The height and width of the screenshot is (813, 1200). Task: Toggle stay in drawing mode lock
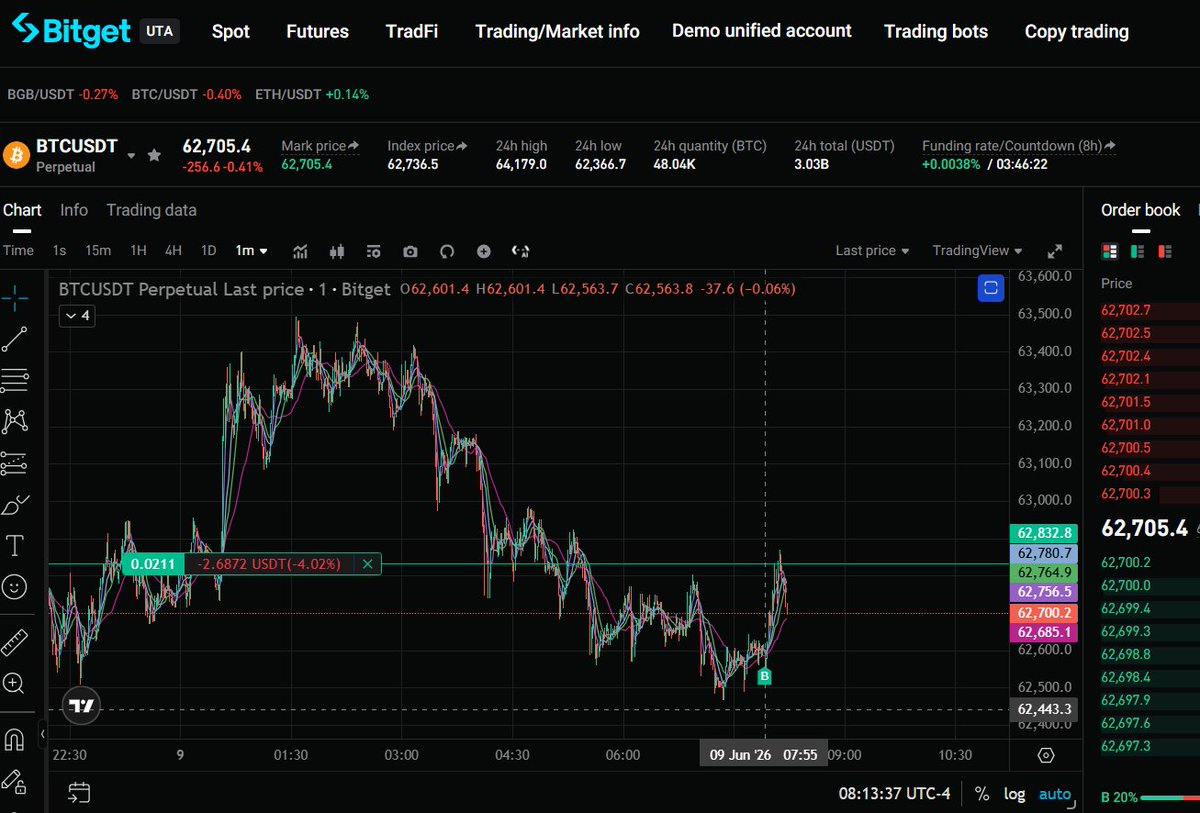pyautogui.click(x=15, y=780)
